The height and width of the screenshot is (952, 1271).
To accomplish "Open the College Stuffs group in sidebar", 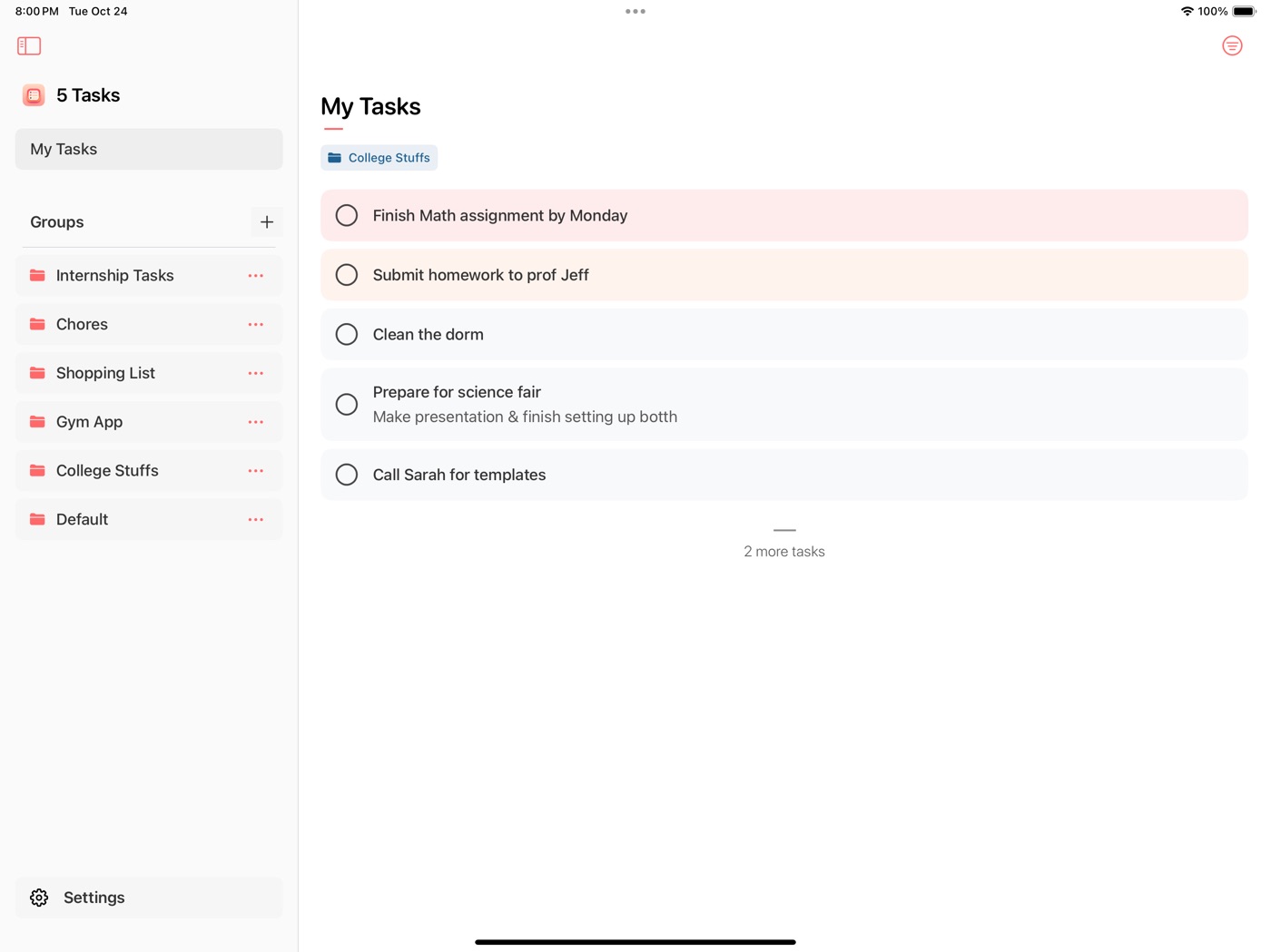I will (149, 471).
